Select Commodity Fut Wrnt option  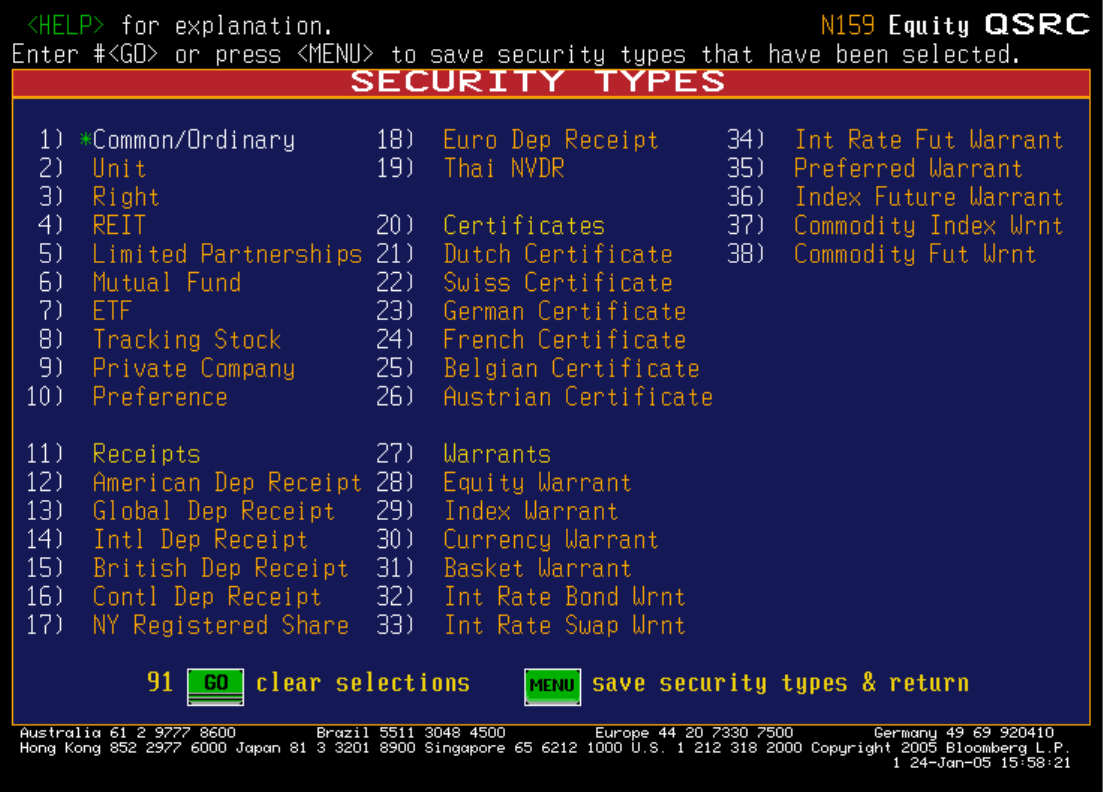click(915, 254)
